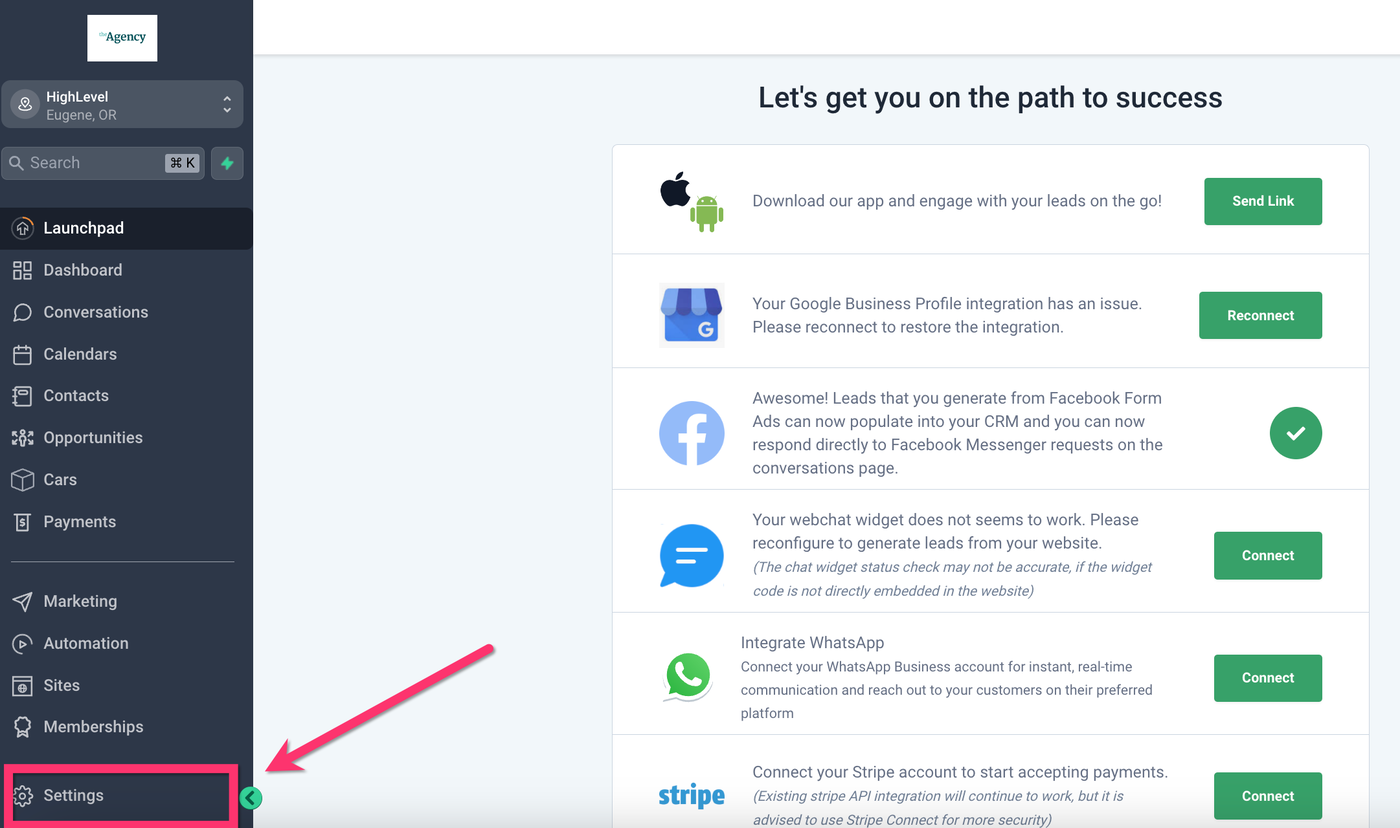The image size is (1400, 828).
Task: Open the HighLevel location switcher dropdown
Action: (122, 104)
